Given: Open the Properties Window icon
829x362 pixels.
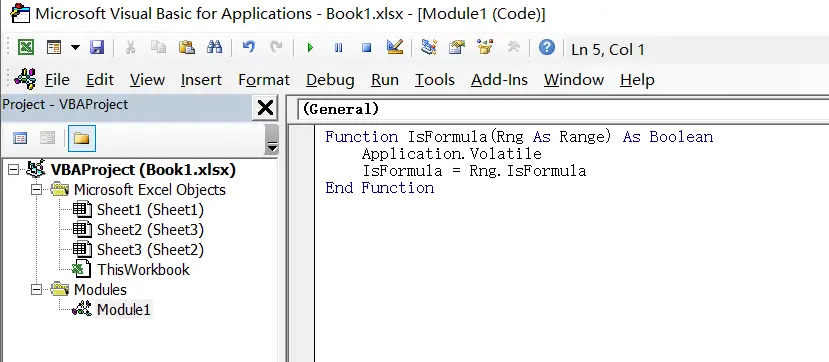Looking at the screenshot, I should (x=456, y=48).
